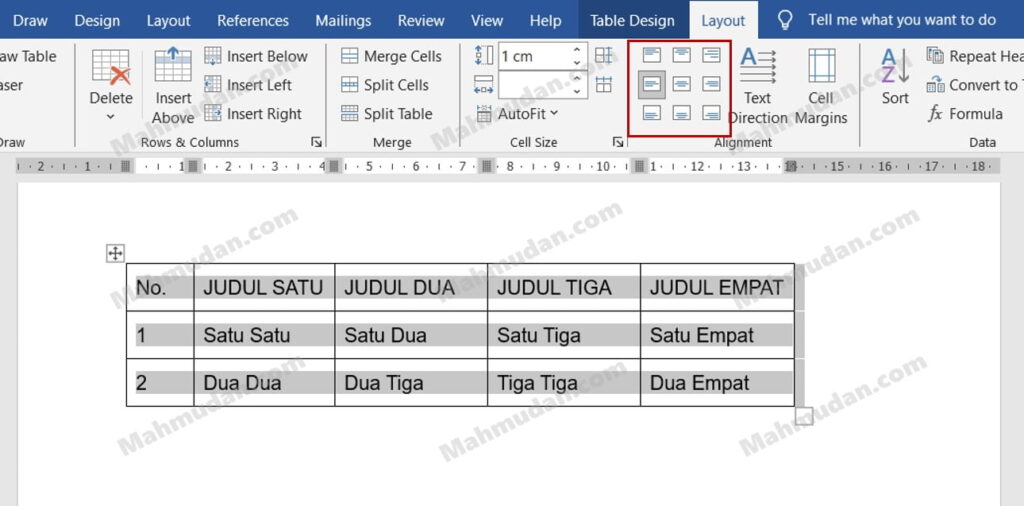Switch to the Table Design tab
Screen dimensions: 1024x506
click(632, 20)
